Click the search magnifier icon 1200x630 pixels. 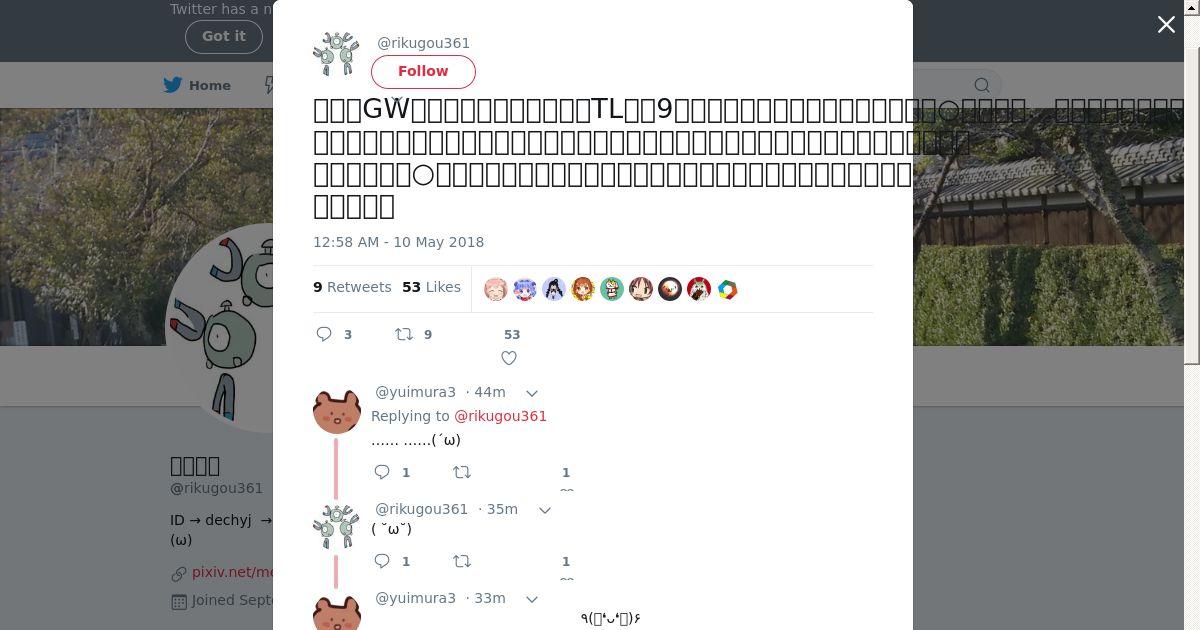coord(982,85)
